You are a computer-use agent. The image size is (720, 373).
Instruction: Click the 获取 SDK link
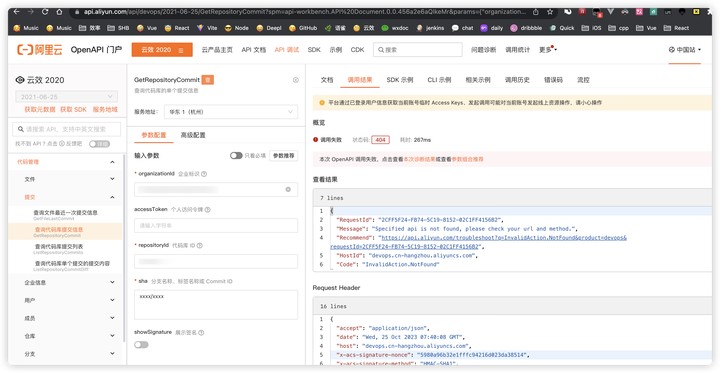pos(73,110)
